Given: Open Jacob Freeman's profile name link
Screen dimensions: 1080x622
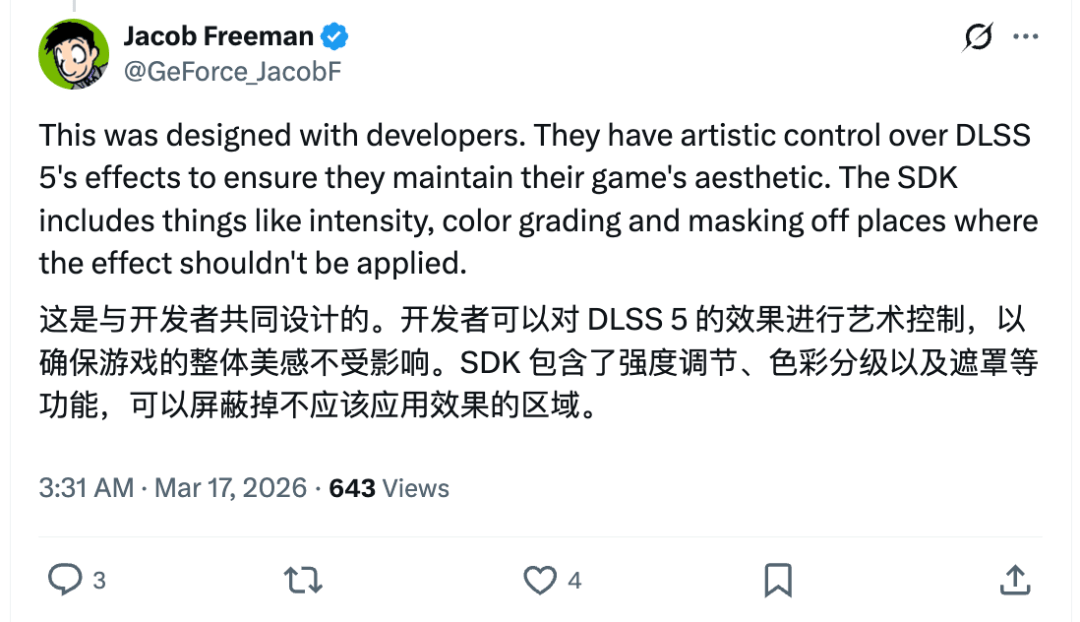Looking at the screenshot, I should click(218, 37).
